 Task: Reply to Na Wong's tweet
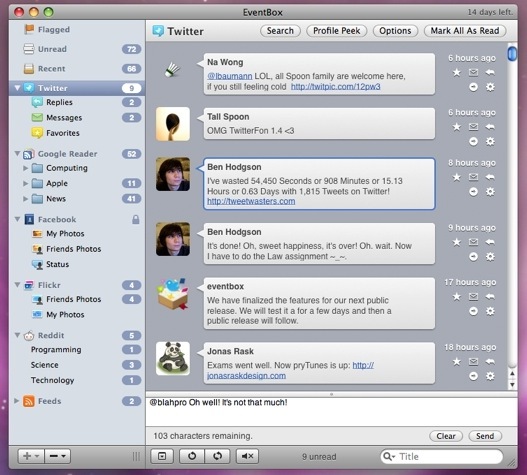pos(490,72)
